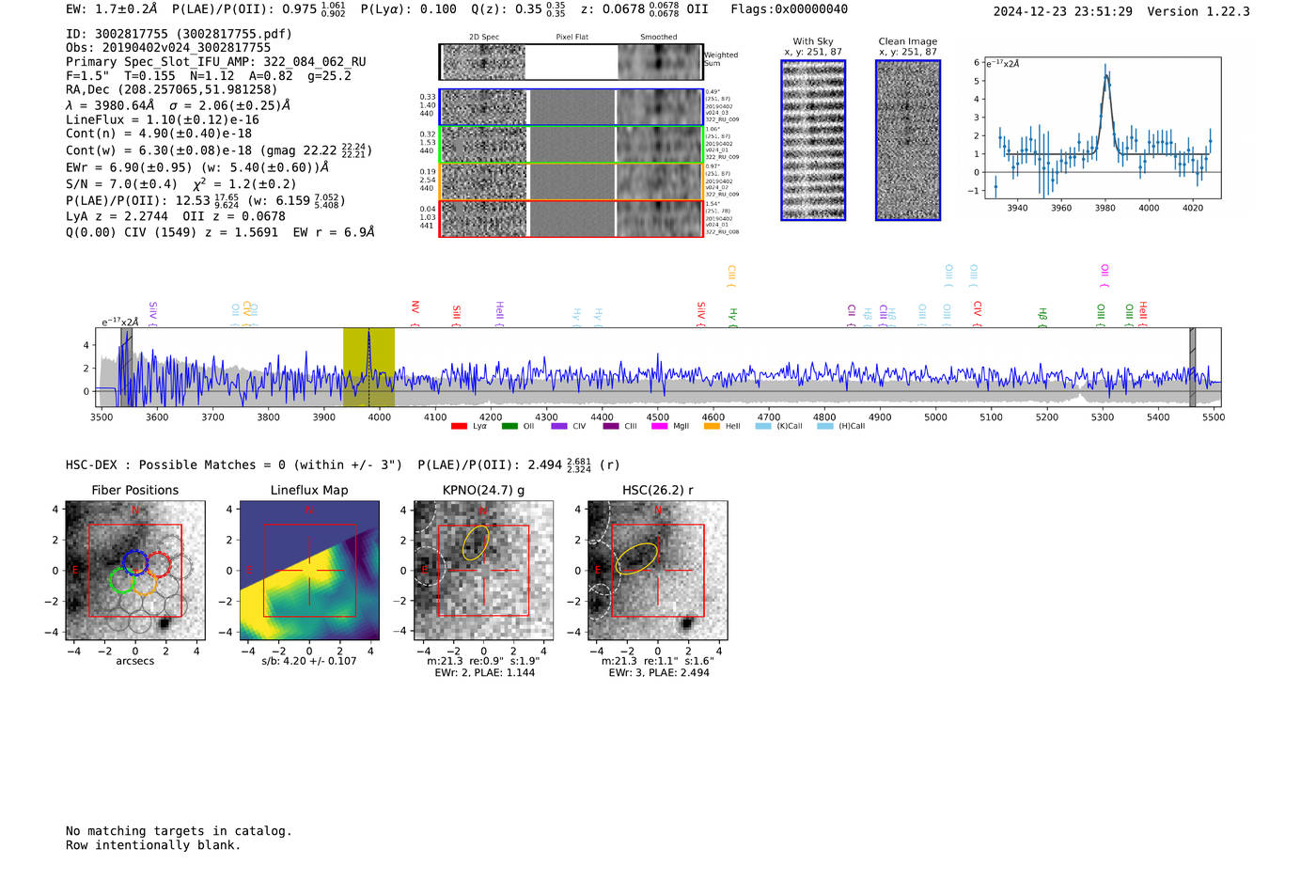Click the Pixel Flat column header

572,37
